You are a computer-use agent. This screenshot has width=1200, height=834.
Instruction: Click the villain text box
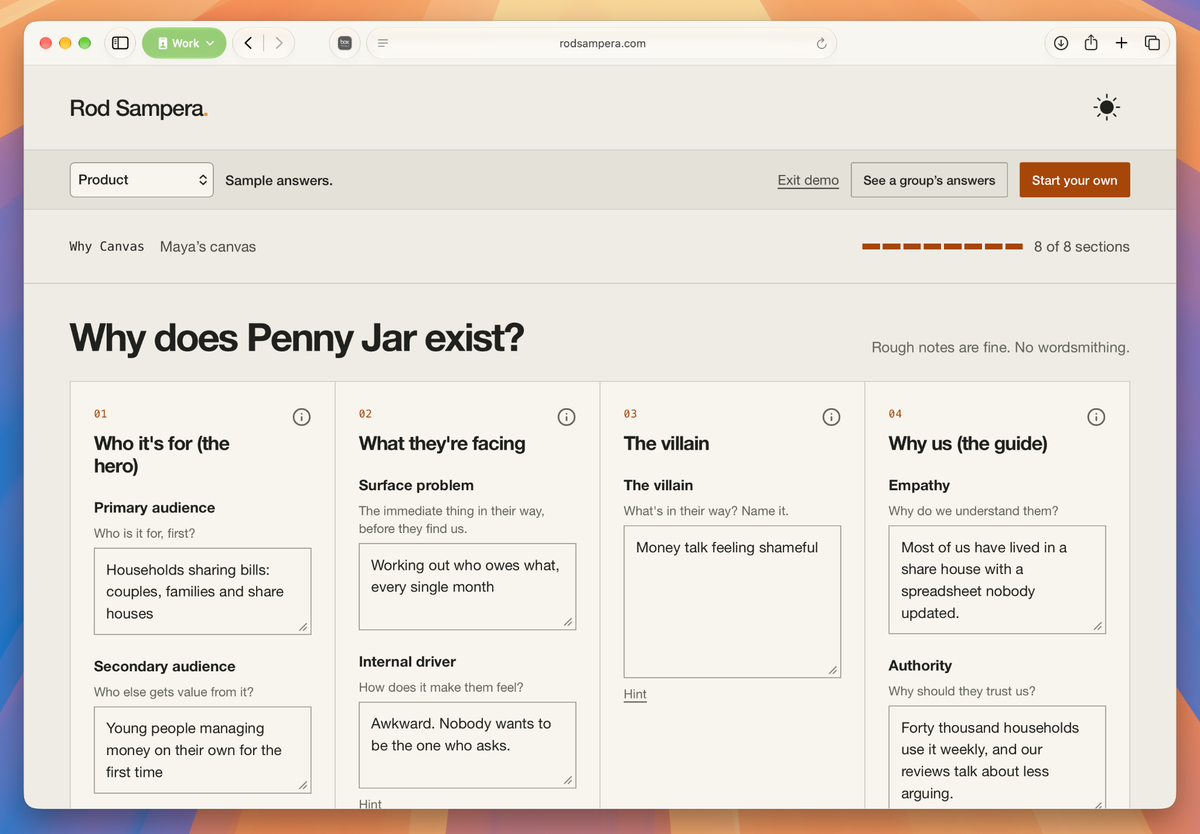(732, 602)
